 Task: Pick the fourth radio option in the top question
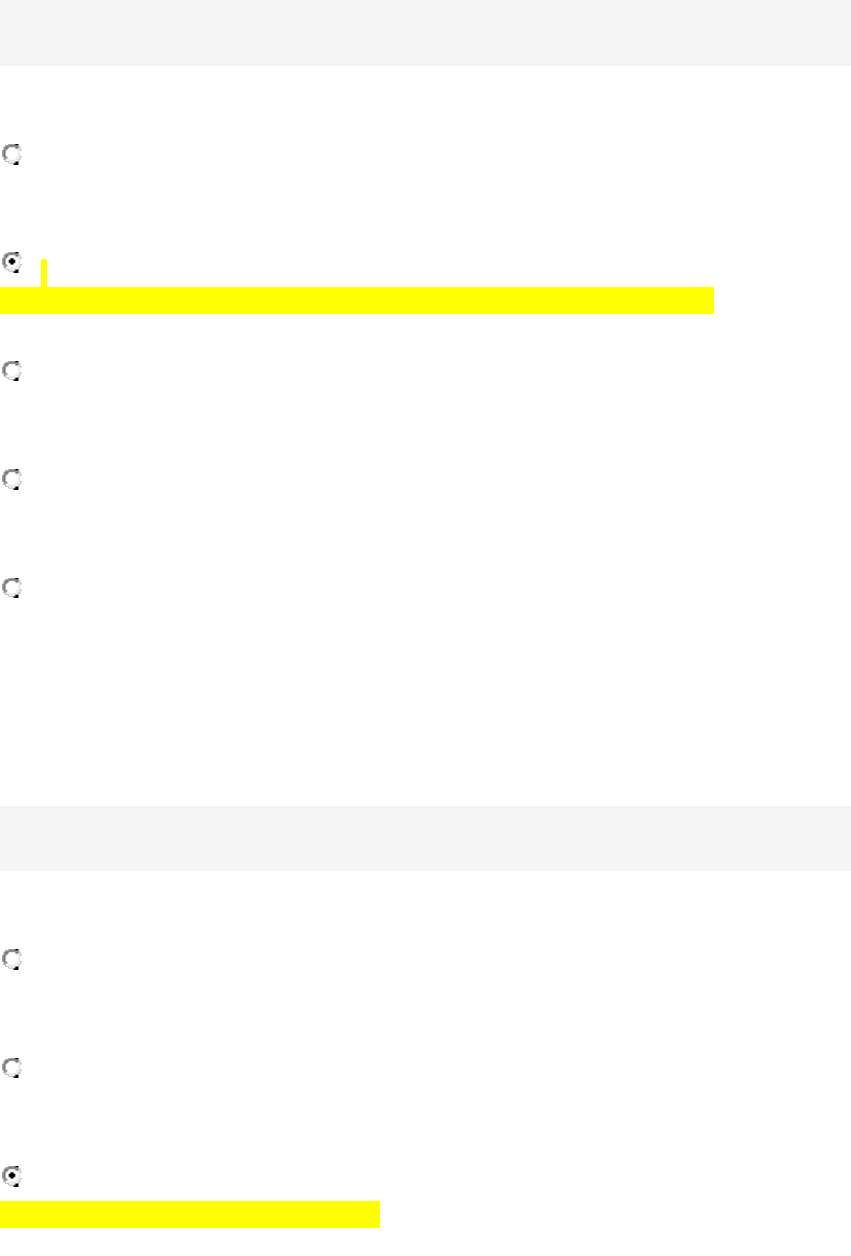pos(12,480)
